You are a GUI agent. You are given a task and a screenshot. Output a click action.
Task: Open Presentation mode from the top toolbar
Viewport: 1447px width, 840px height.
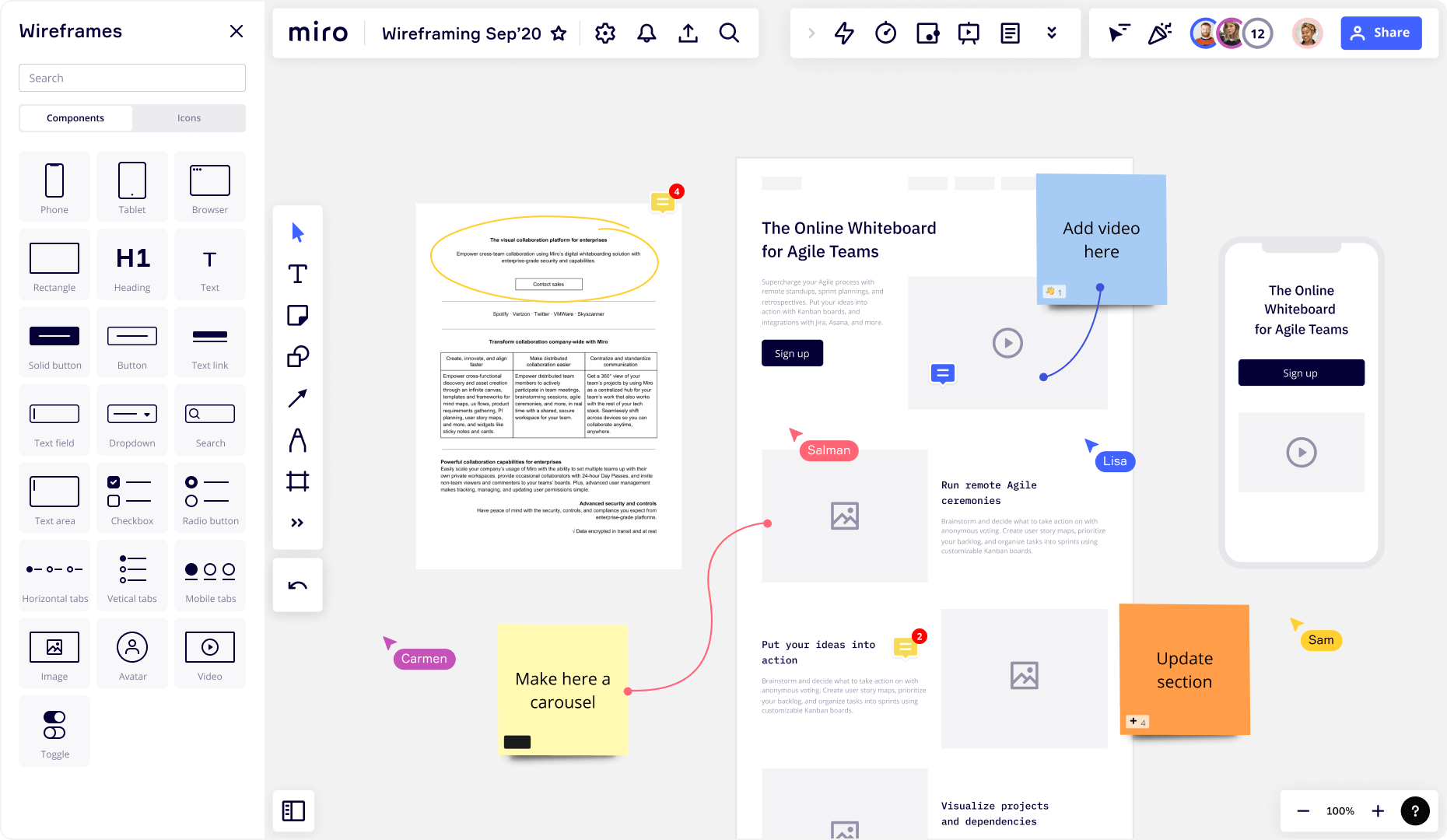(969, 33)
